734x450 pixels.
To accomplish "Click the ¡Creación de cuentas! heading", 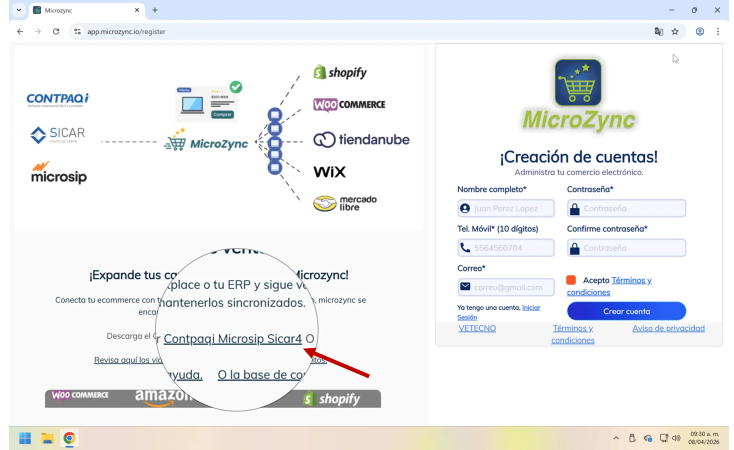I will point(579,157).
